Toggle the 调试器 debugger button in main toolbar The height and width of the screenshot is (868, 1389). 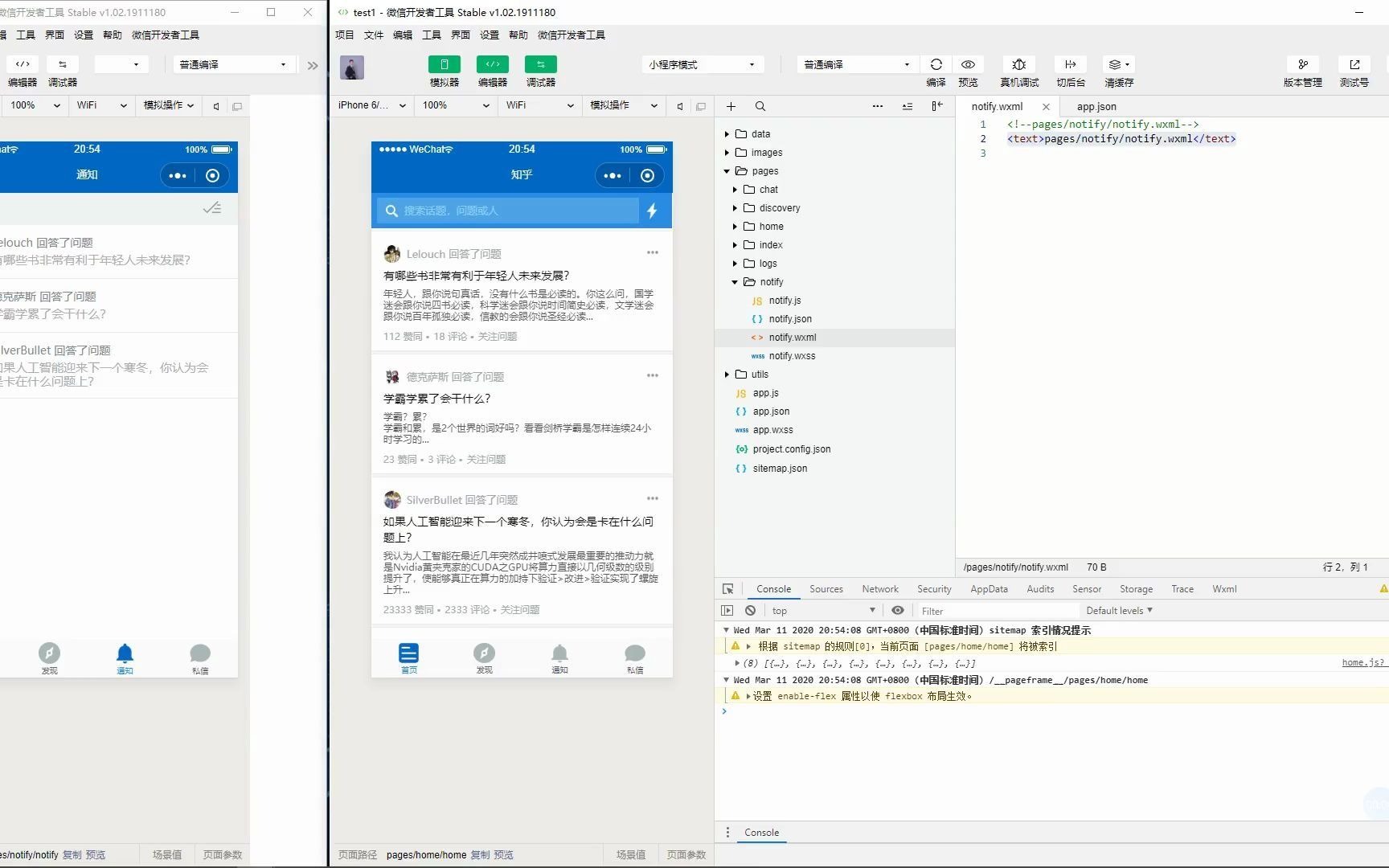540,64
